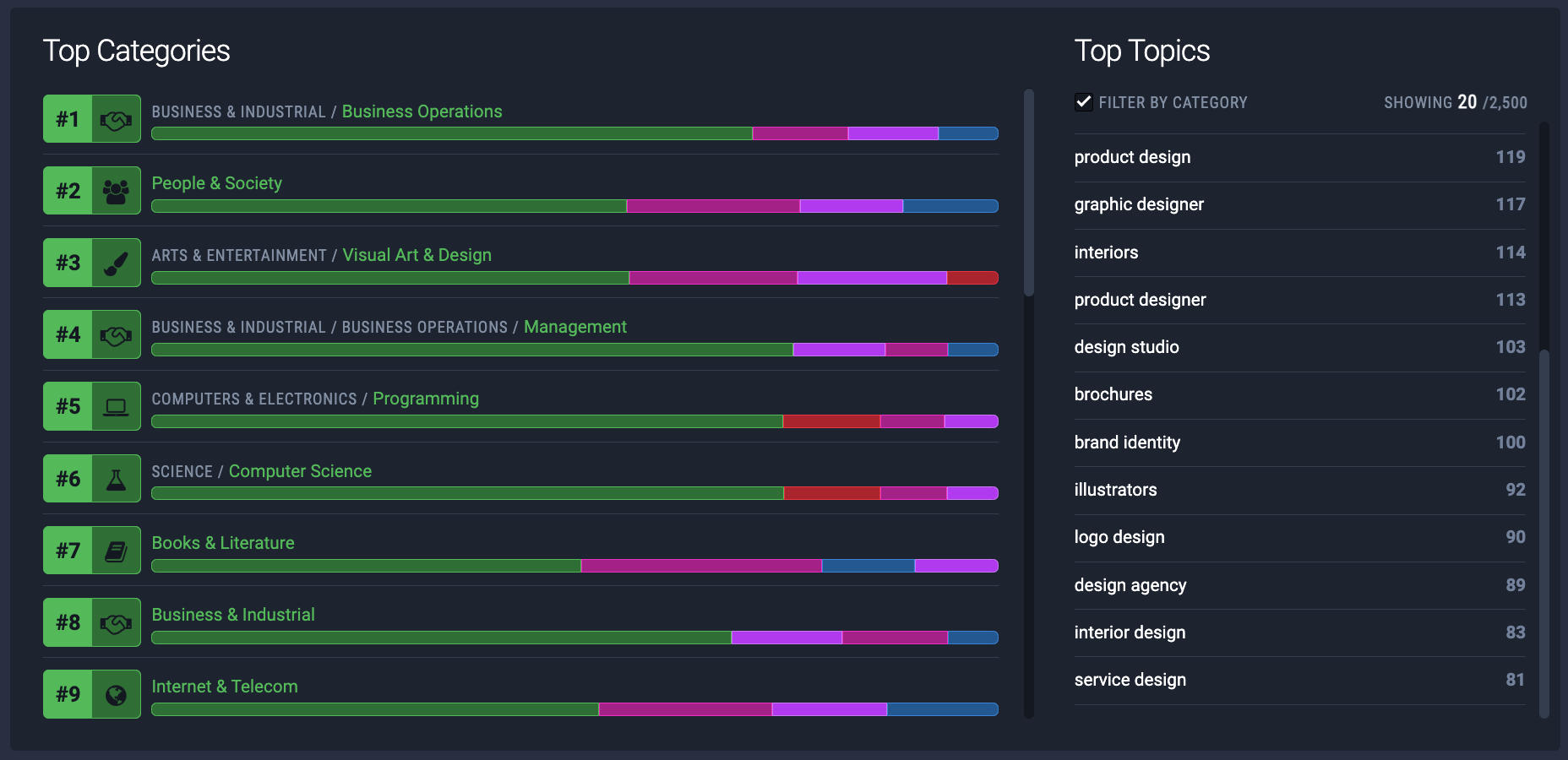Click the handshake icon beside the Management category
Image resolution: width=1568 pixels, height=760 pixels.
(x=116, y=334)
